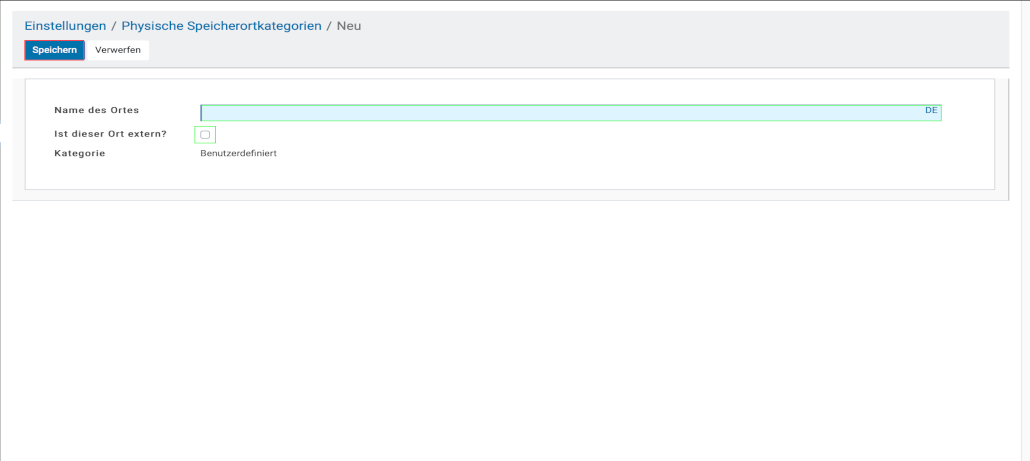Enable the 'Ist dieser Ort extern?' checkbox

[205, 134]
